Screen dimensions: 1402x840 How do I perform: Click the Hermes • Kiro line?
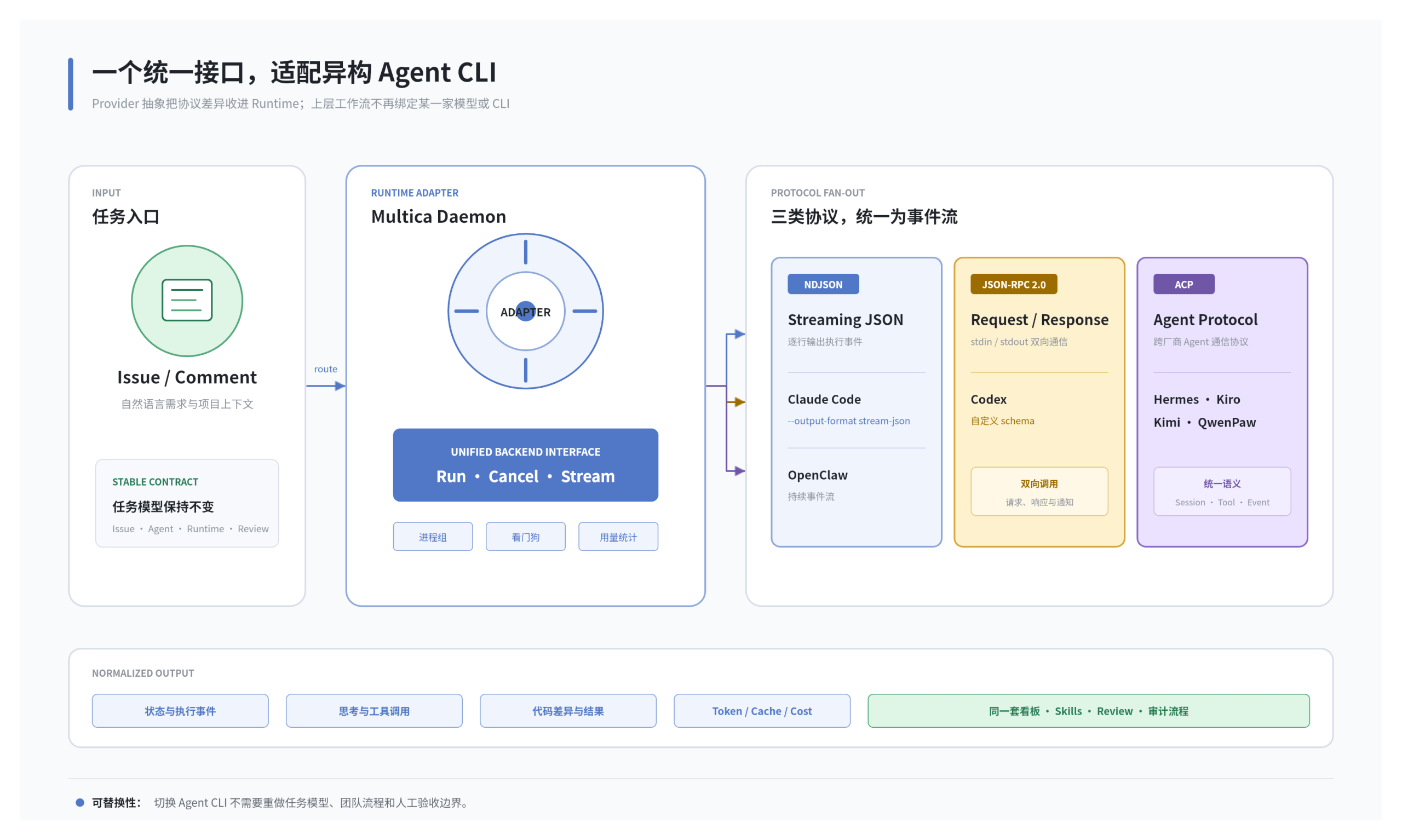(1197, 399)
